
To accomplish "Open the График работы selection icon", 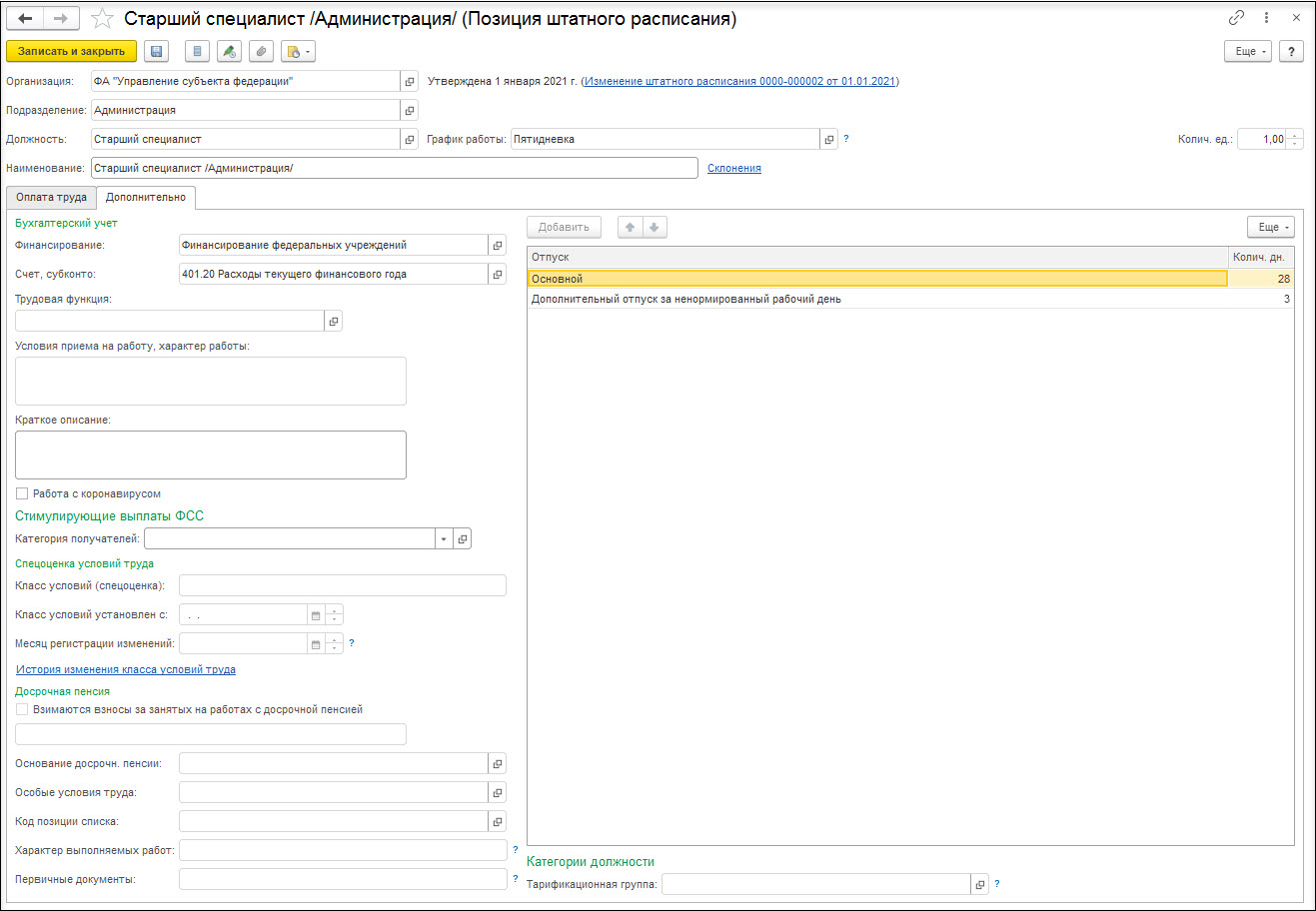I will point(829,139).
